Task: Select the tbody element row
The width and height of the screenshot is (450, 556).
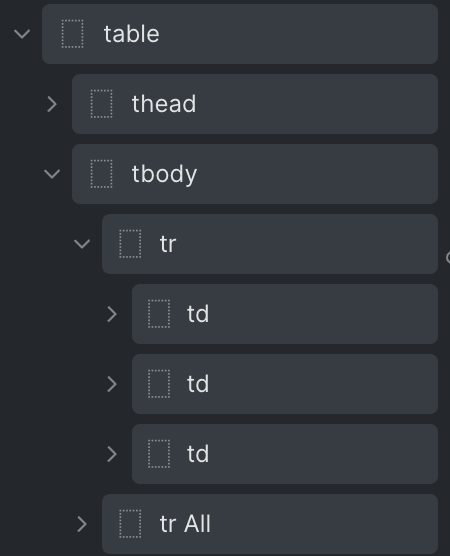Action: click(255, 174)
